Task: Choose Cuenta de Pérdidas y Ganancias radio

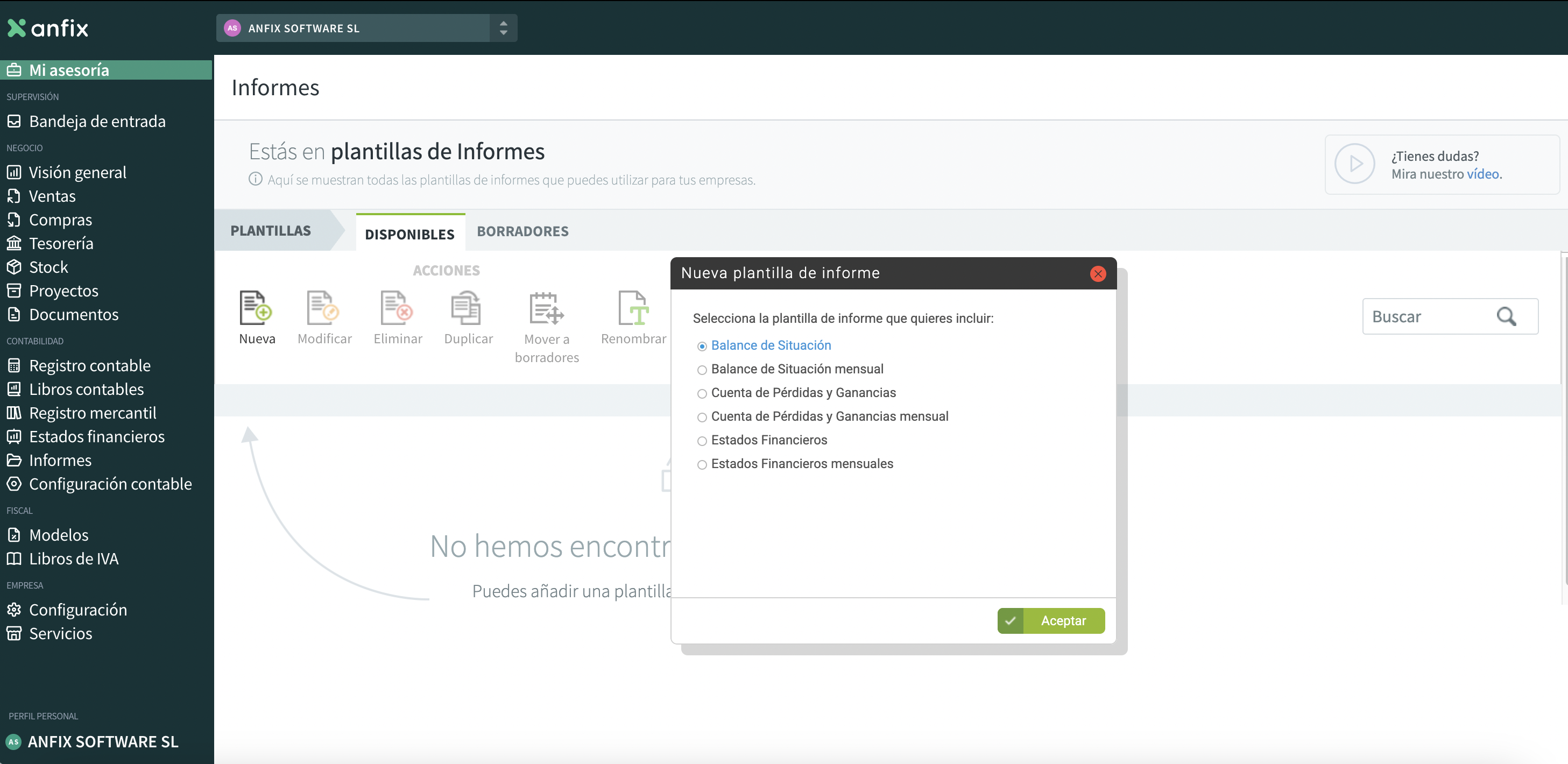Action: click(701, 394)
